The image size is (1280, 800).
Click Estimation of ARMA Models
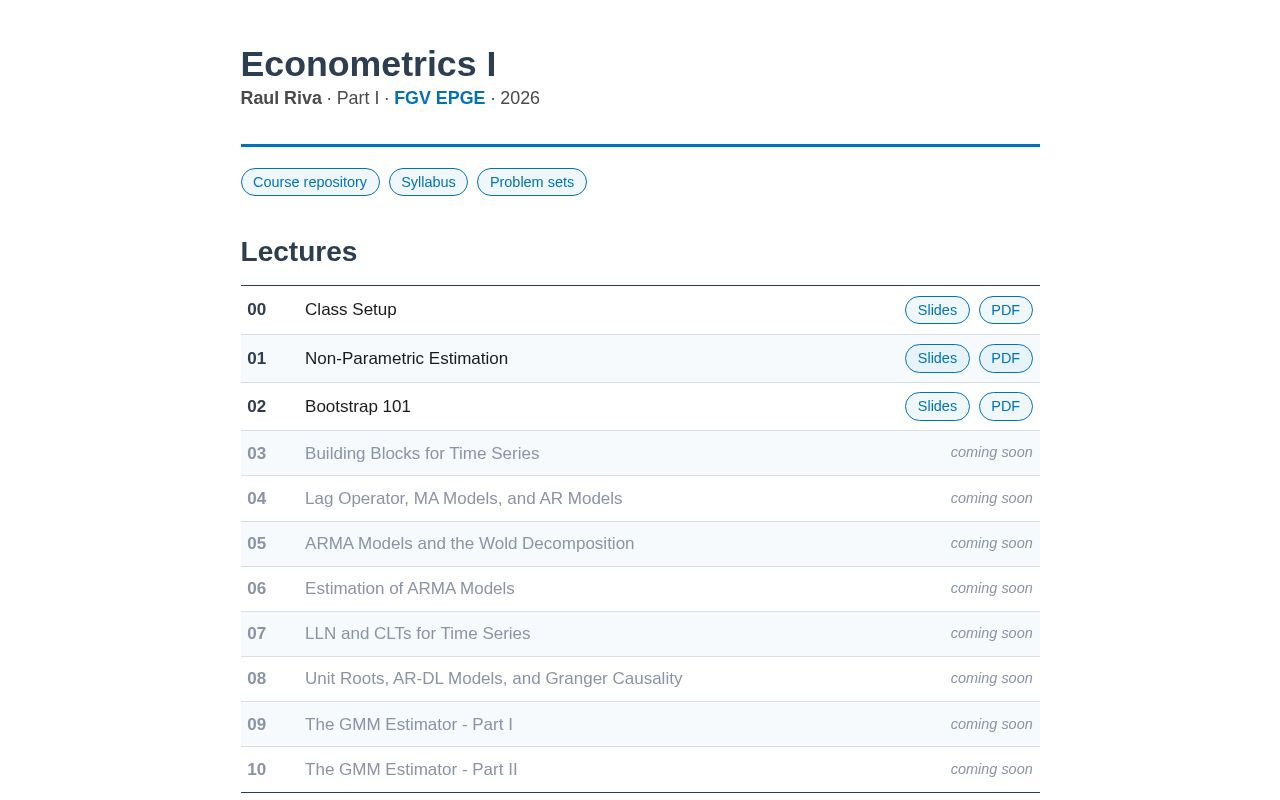click(x=410, y=589)
